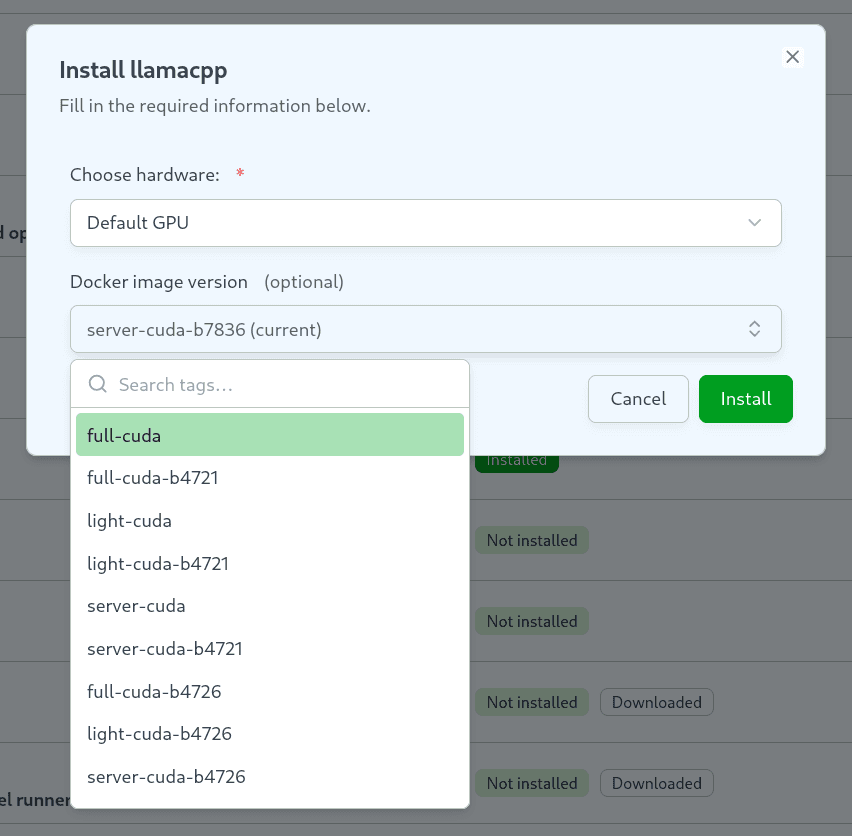Select the light-cuda-b4726 tag
This screenshot has width=852, height=836.
point(270,734)
